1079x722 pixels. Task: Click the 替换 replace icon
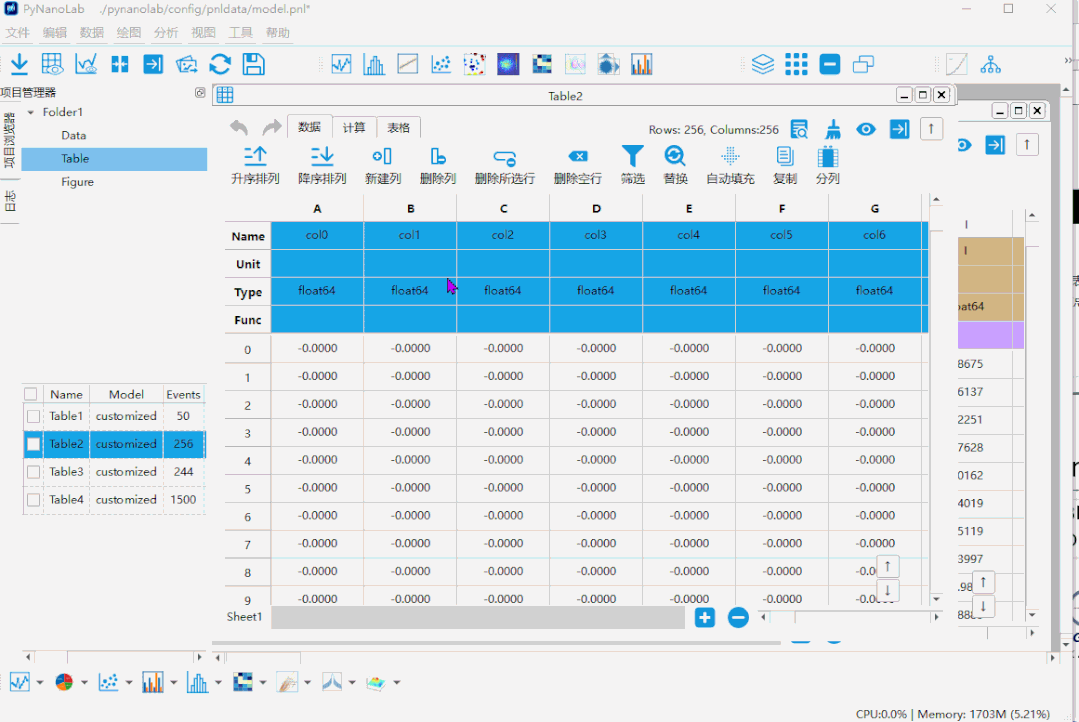[675, 156]
